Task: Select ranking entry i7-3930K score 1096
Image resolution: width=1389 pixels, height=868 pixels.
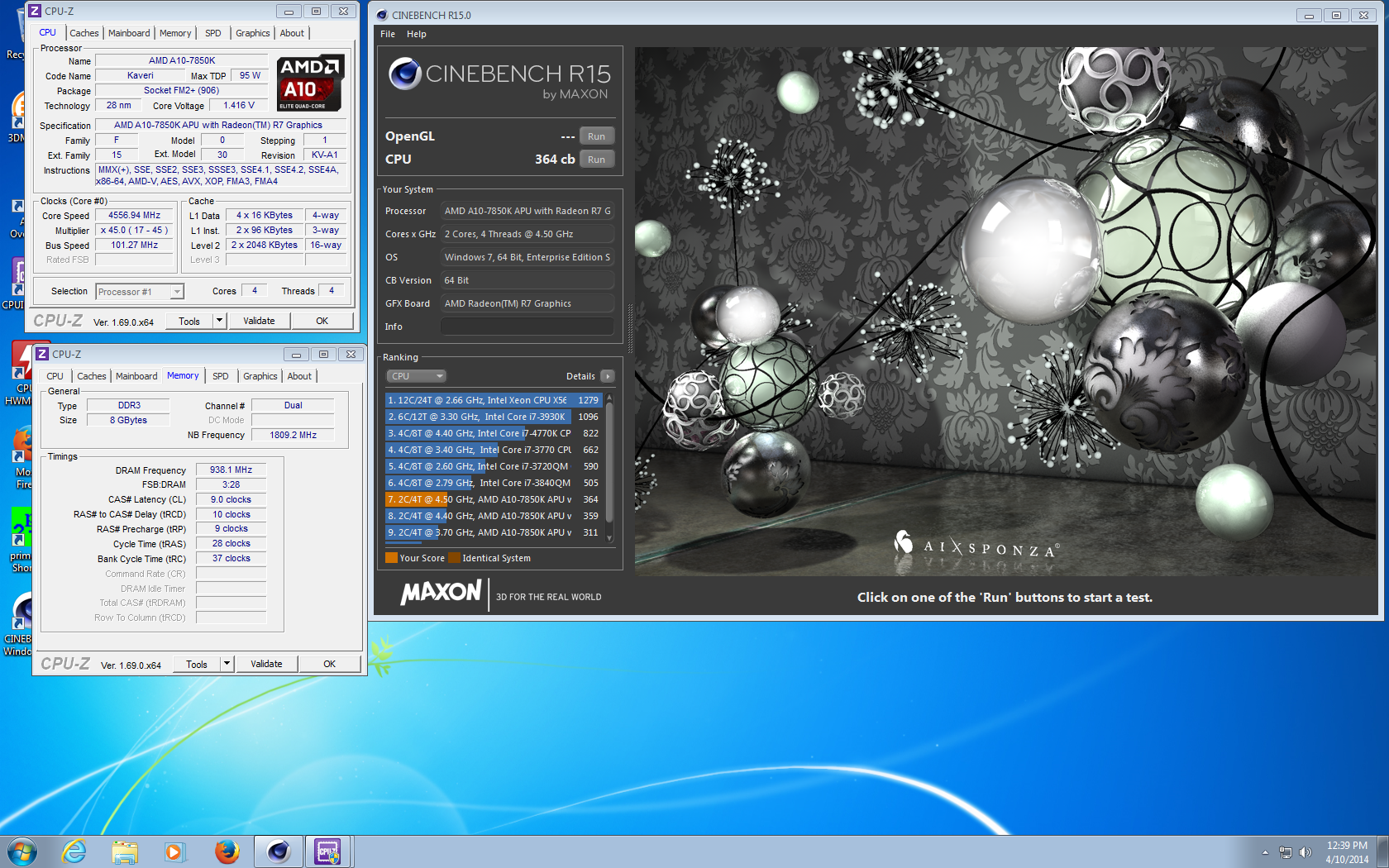Action: tap(494, 417)
